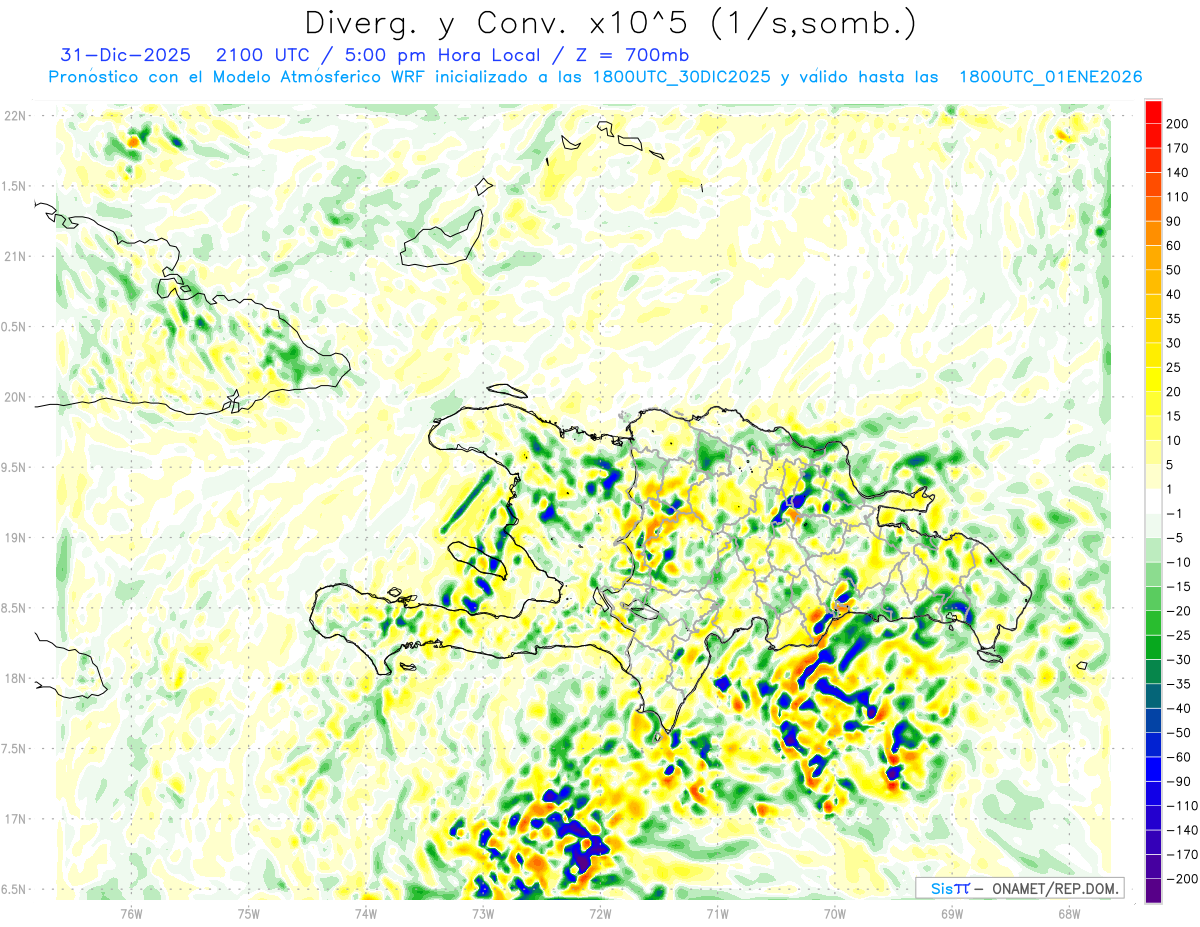Click the "-60" value on the color scale
This screenshot has width=1200, height=927.
(1177, 757)
